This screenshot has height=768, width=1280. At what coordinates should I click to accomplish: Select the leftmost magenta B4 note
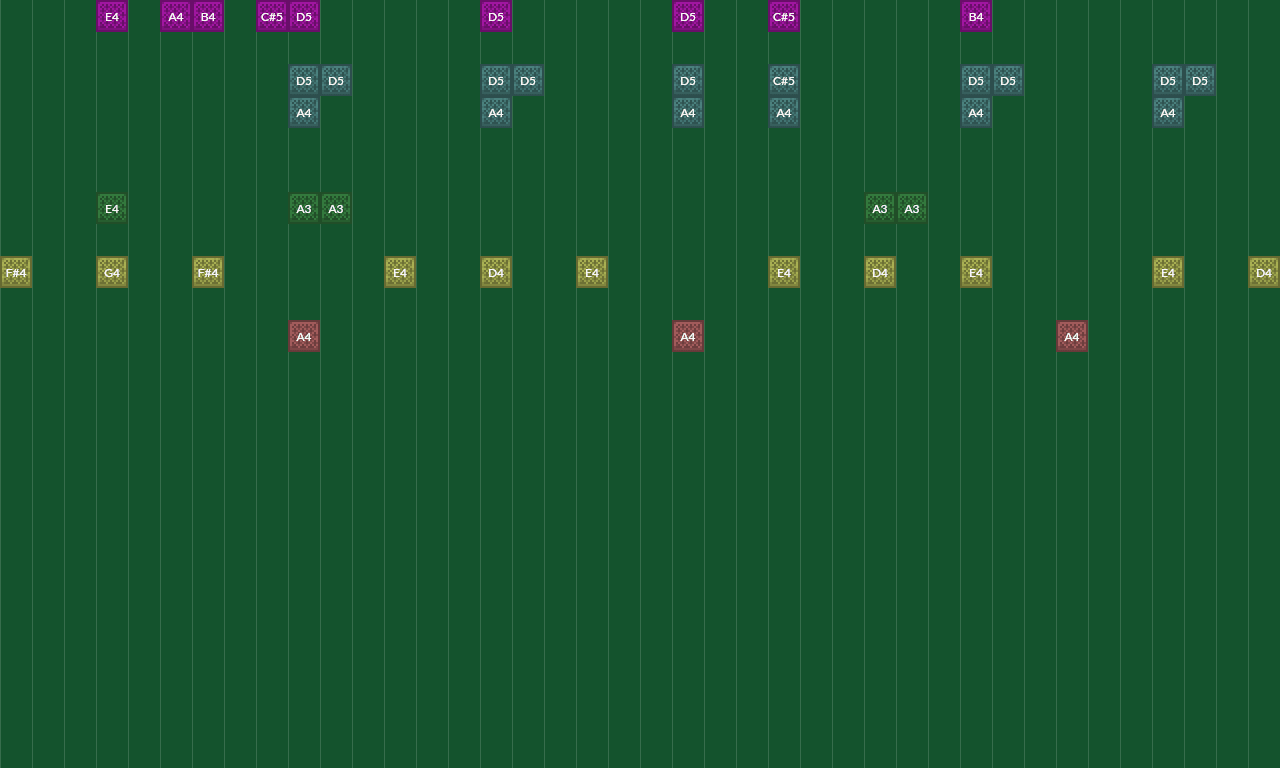click(208, 16)
